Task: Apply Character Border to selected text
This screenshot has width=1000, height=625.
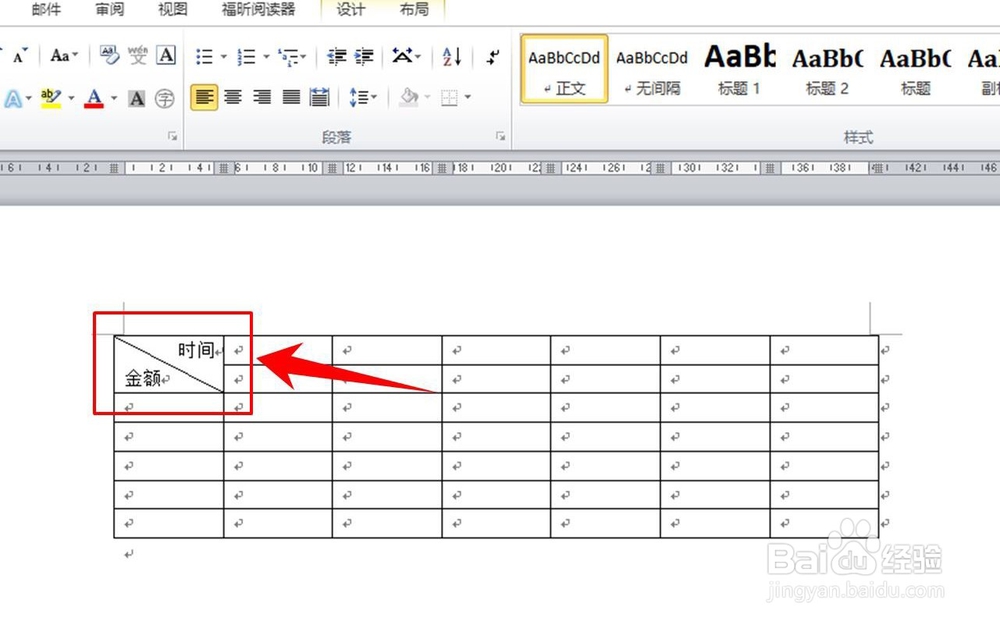Action: pos(166,54)
